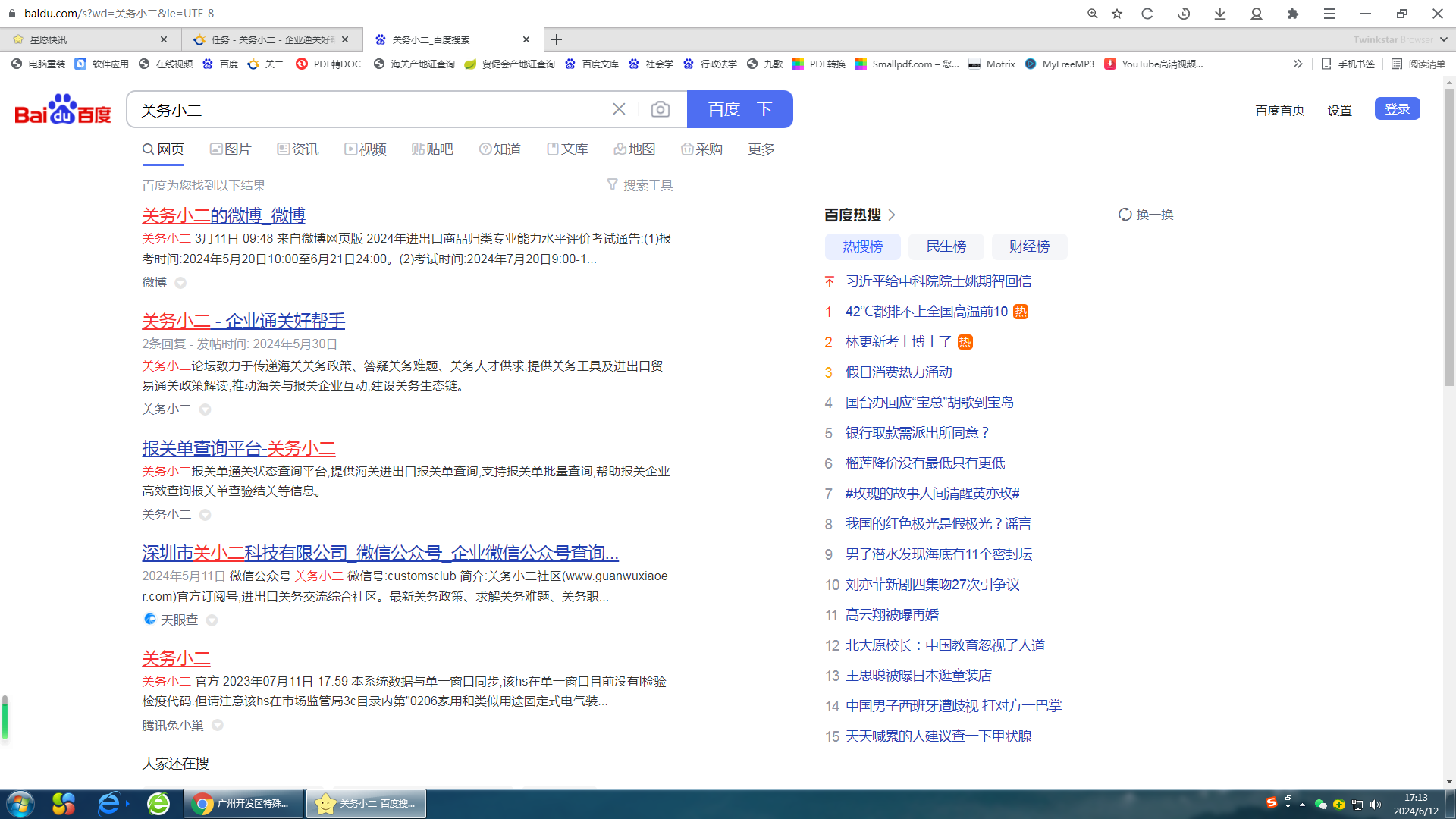Click the Baidu logo
1456x819 pixels.
pos(63,109)
